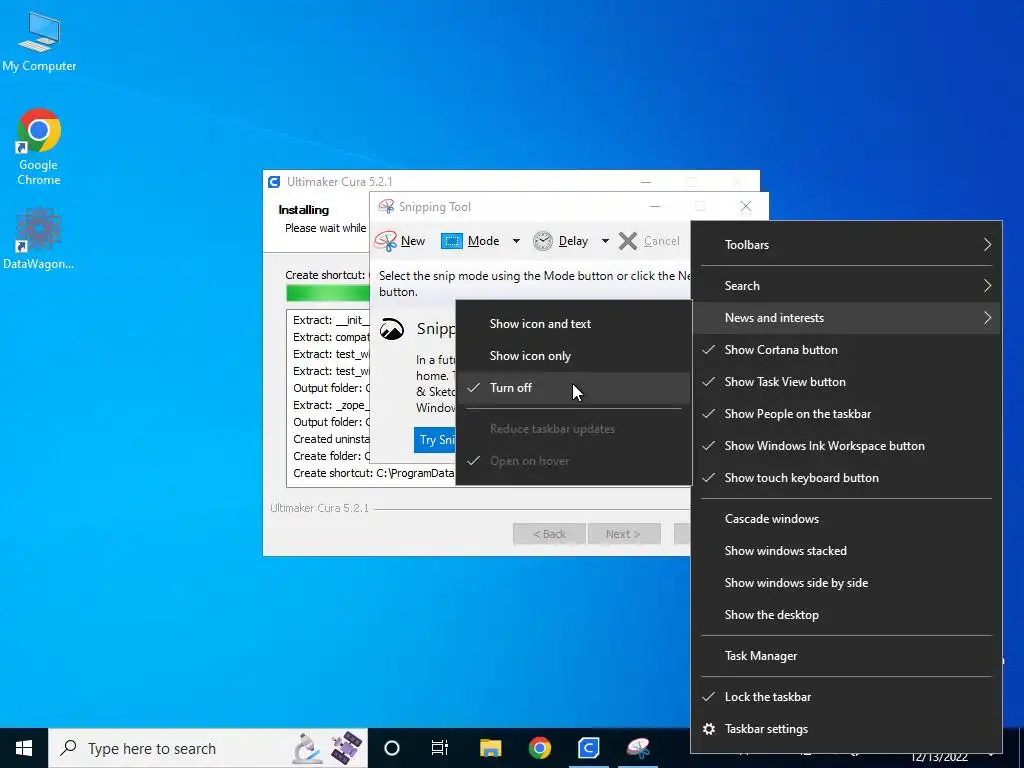
Task: Toggle Show People on the taskbar
Action: [847, 414]
